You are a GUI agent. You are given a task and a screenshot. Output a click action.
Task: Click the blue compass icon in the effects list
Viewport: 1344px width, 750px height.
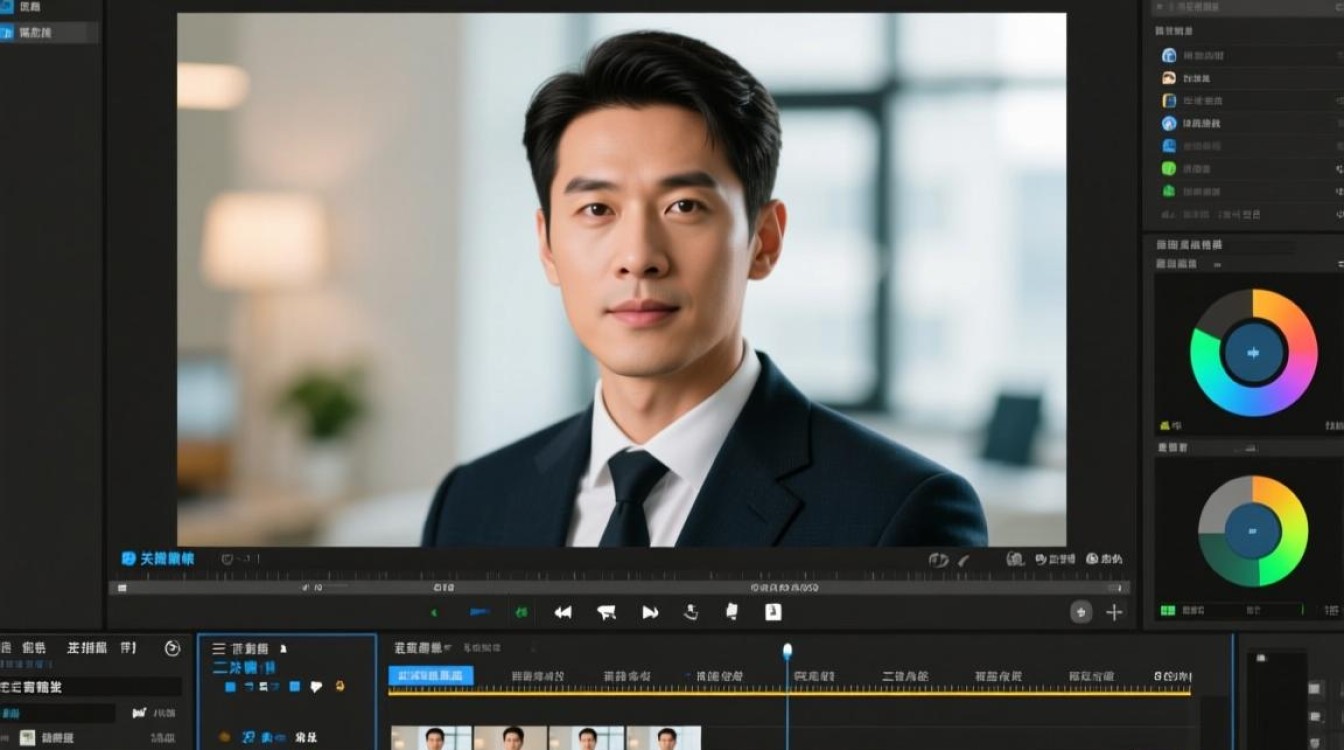click(1167, 122)
